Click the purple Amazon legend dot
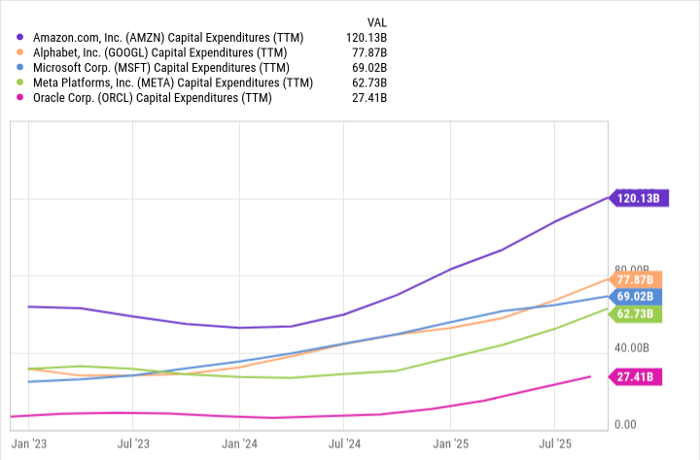The image size is (700, 460). pyautogui.click(x=20, y=37)
